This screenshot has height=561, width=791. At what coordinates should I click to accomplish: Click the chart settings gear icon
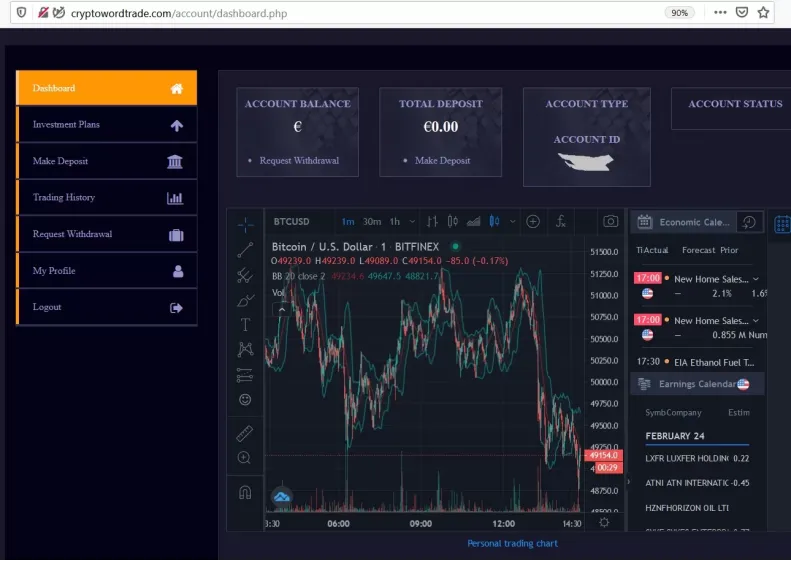(604, 523)
